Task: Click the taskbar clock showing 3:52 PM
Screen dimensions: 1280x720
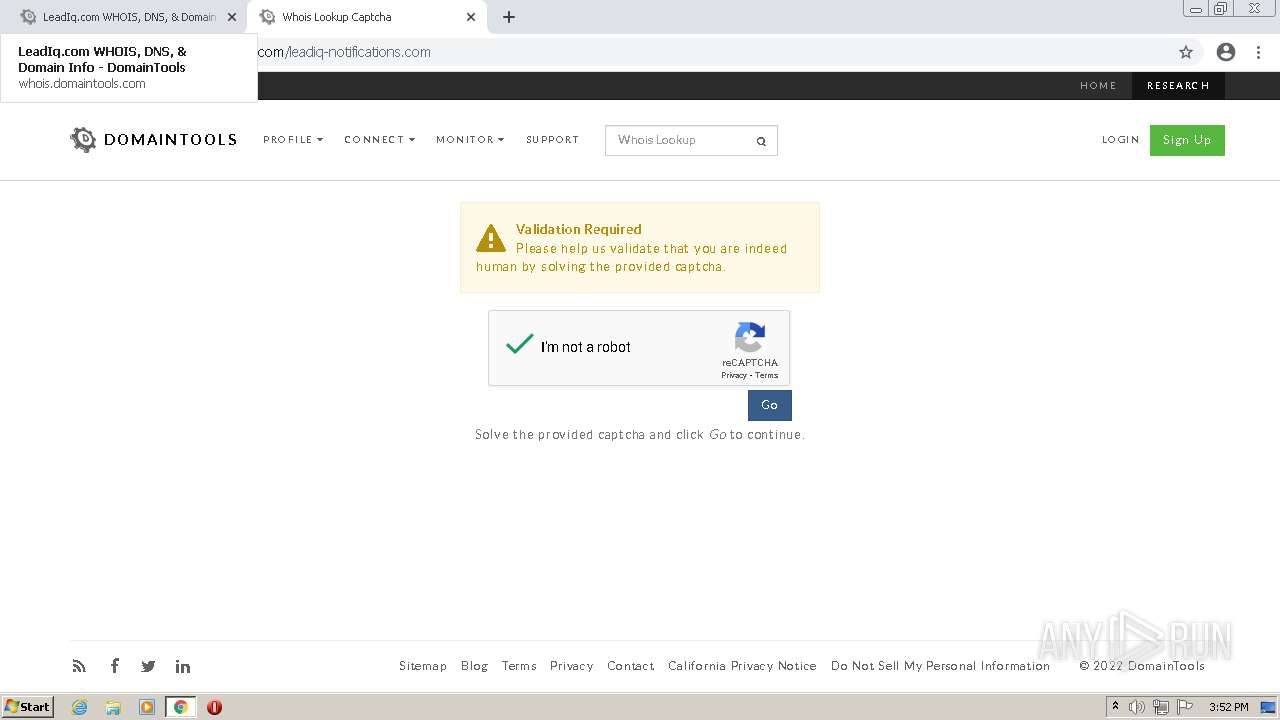Action: click(x=1228, y=707)
